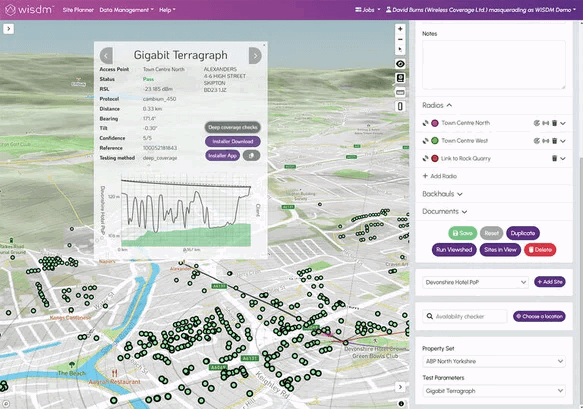Toggle map layer visibility eye icon

[x=400, y=64]
